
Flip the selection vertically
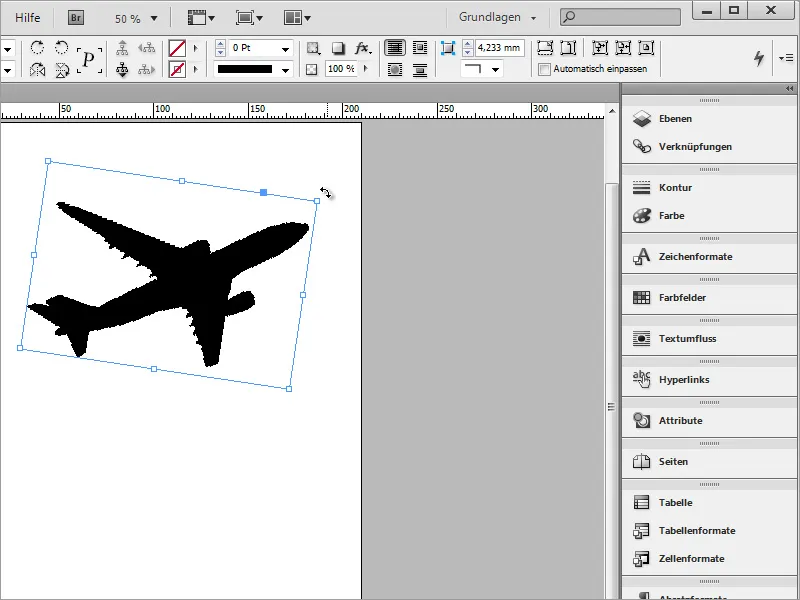(61, 69)
